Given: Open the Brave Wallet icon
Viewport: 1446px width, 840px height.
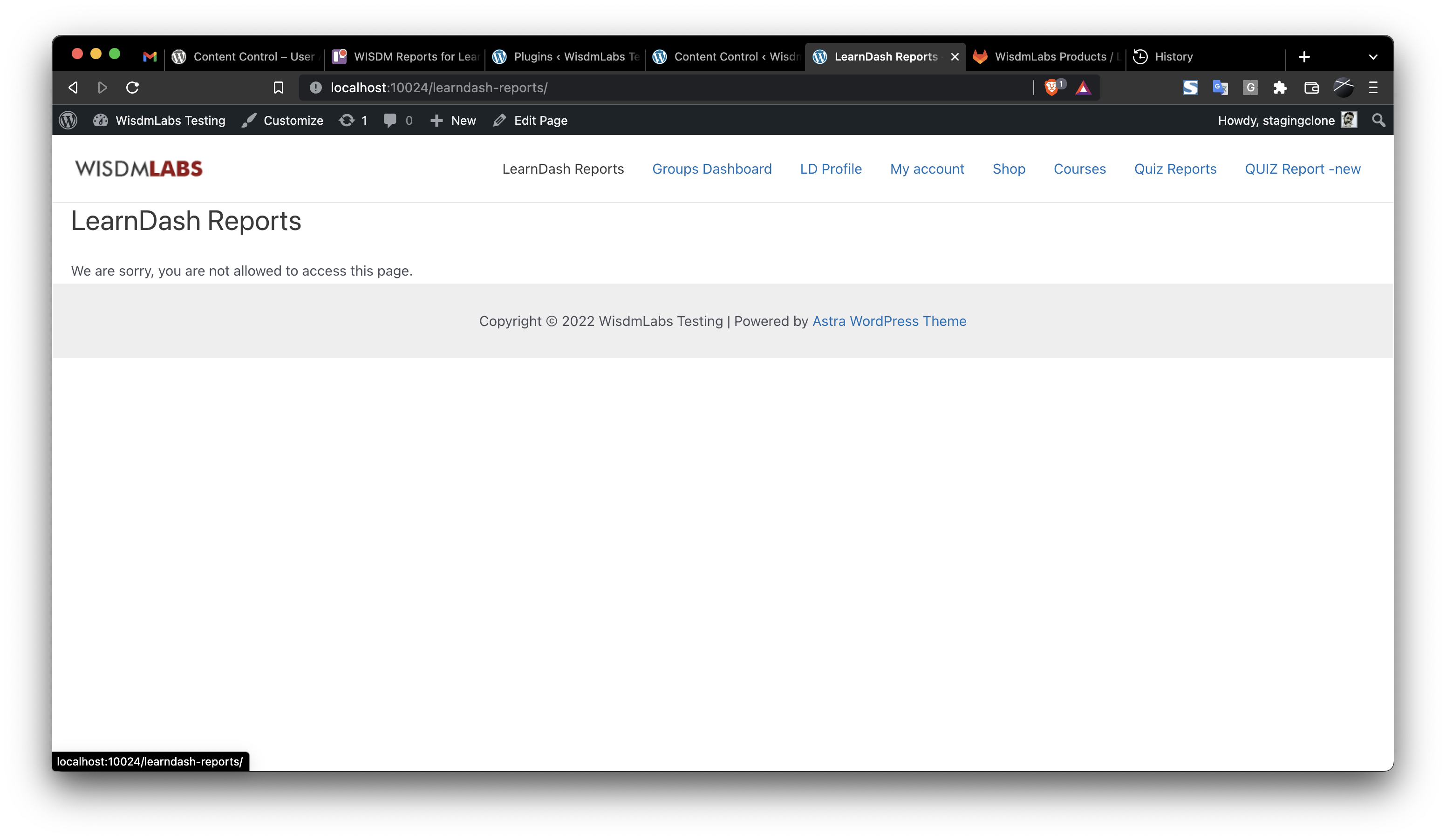Looking at the screenshot, I should [1311, 88].
